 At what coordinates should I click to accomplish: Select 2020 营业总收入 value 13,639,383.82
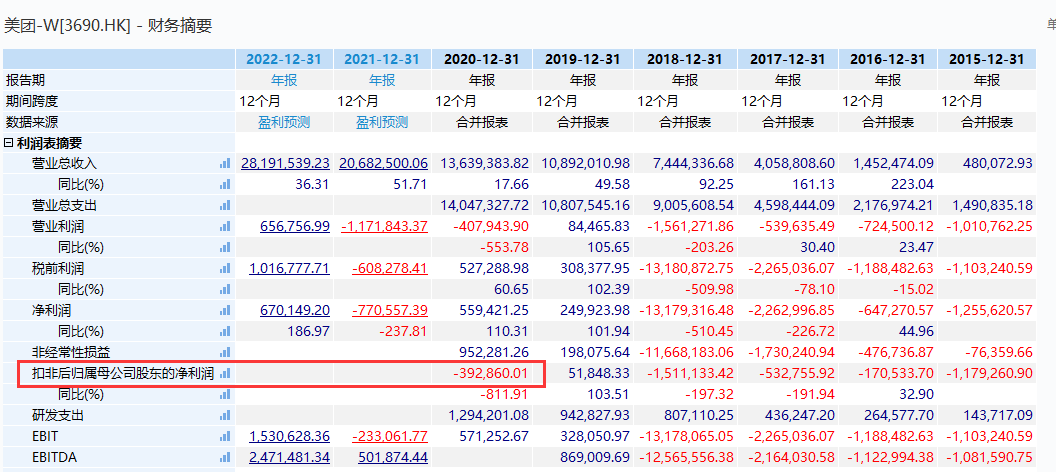point(485,164)
